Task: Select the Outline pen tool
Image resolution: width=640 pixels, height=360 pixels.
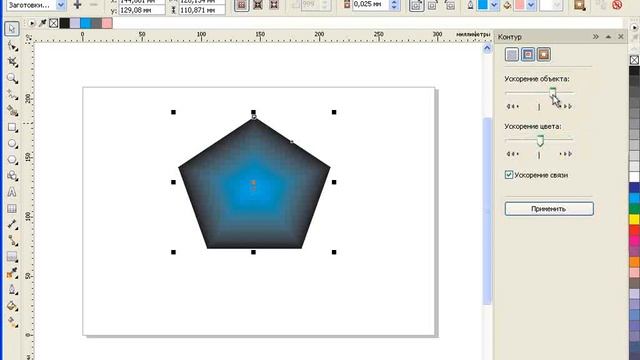Action: 12,290
